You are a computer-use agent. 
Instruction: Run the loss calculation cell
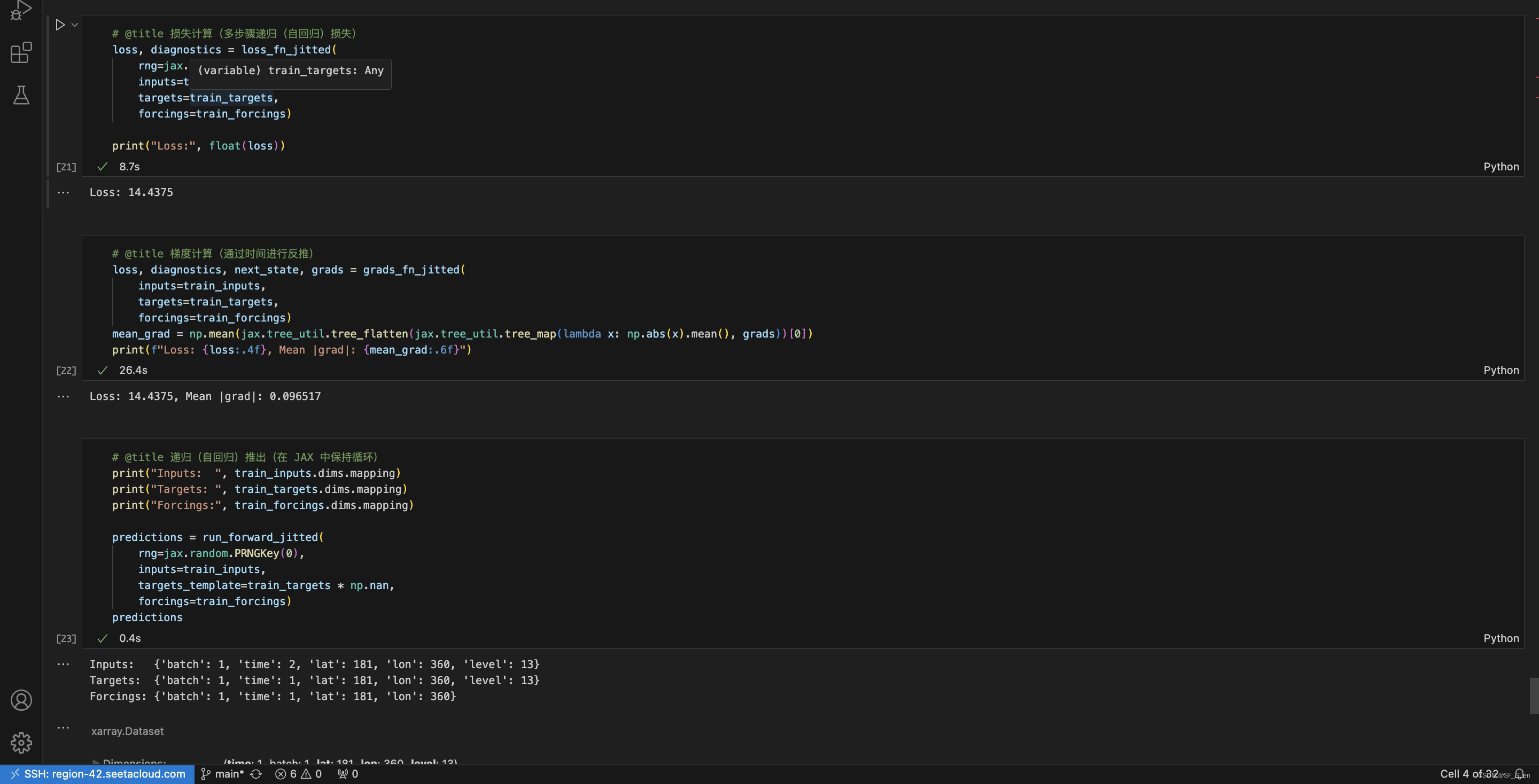(x=60, y=25)
